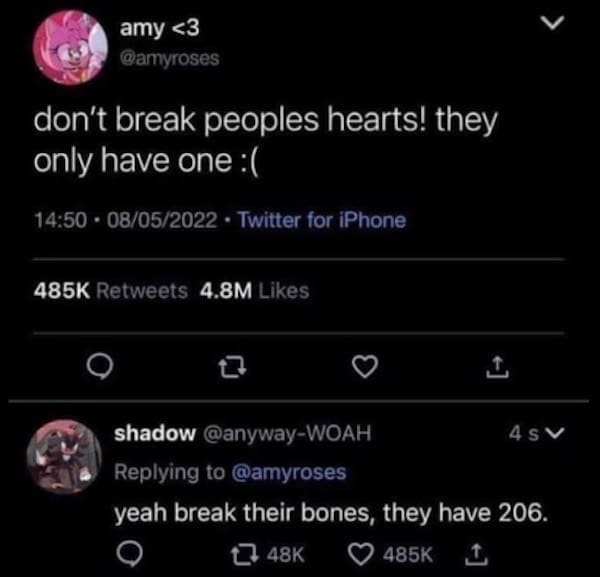
Task: Open the @amyroses mention in the reply
Action: point(289,472)
